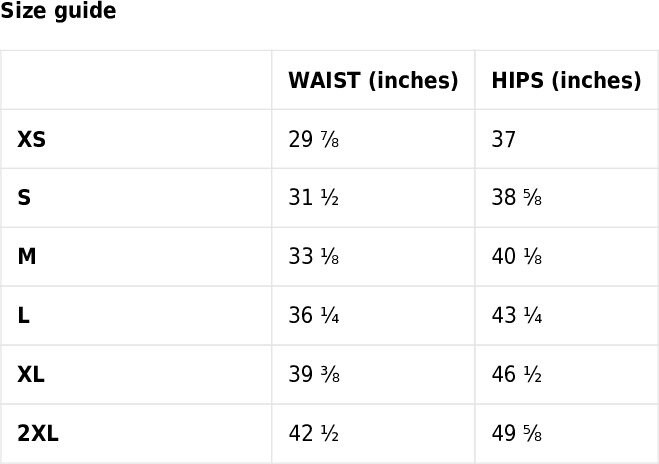Select the XL waist value 39 ⅜
The width and height of the screenshot is (659, 464).
314,374
